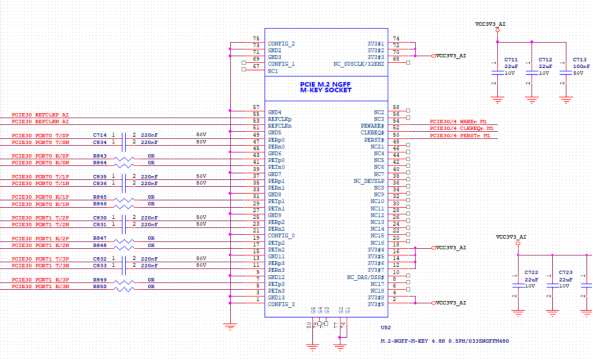The height and width of the screenshot is (361, 593).
Task: Select the PCIE30_REFCLKN_AI net label
Action: pyautogui.click(x=40, y=122)
